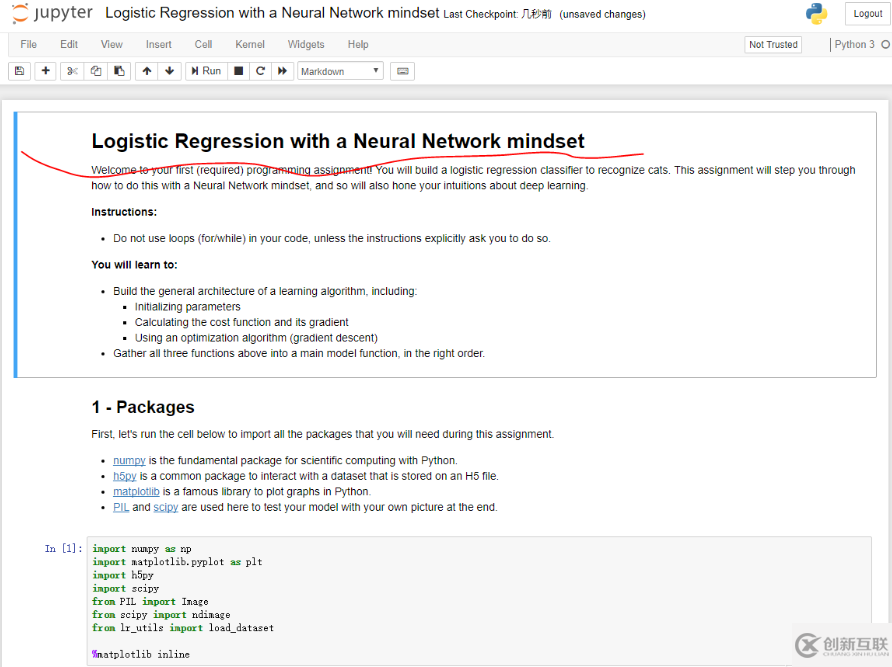This screenshot has width=892, height=667.
Task: Follow the PIL link
Action: pyautogui.click(x=121, y=507)
